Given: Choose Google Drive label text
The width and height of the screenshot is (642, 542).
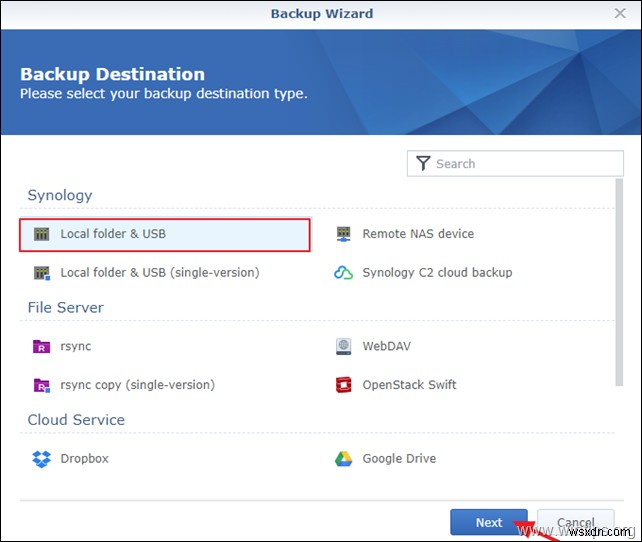Looking at the screenshot, I should pyautogui.click(x=399, y=458).
